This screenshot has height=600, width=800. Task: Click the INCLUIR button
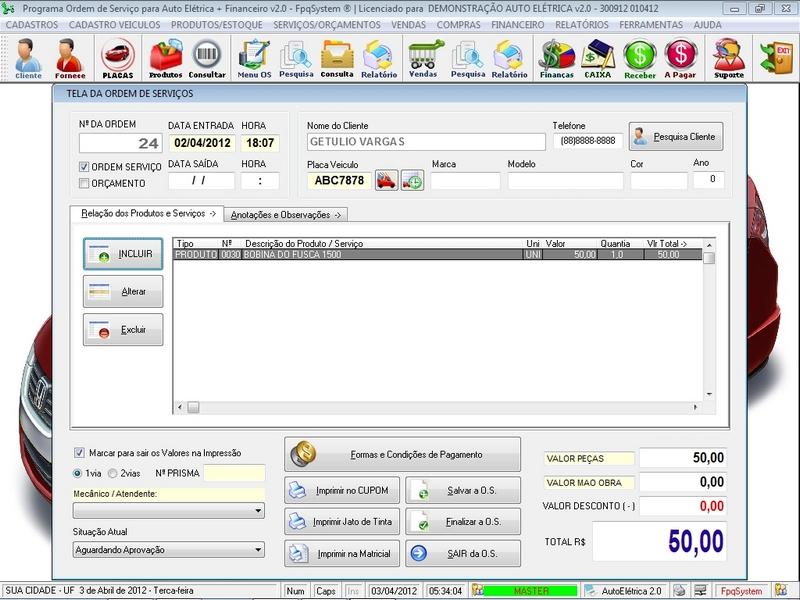(x=123, y=254)
